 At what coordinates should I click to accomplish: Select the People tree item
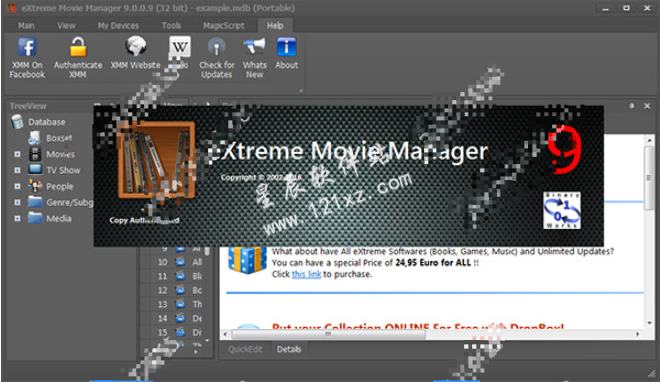(59, 186)
